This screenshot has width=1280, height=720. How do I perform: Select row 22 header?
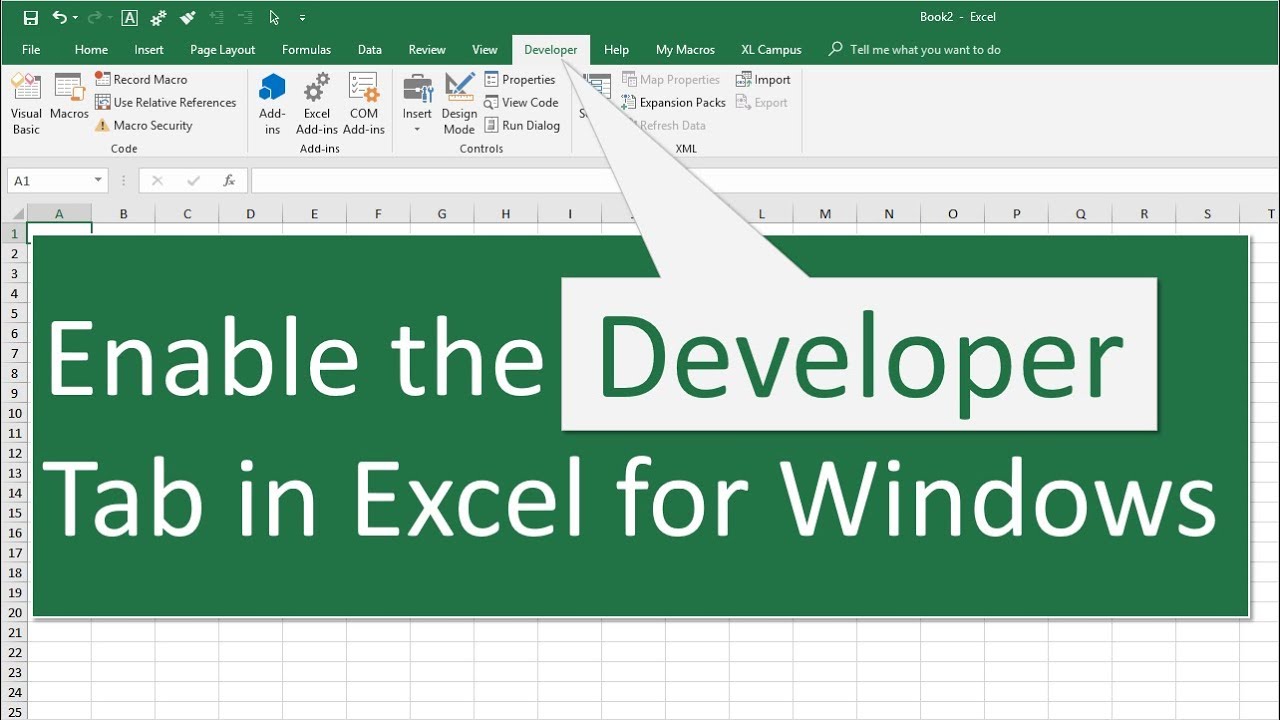coord(14,652)
